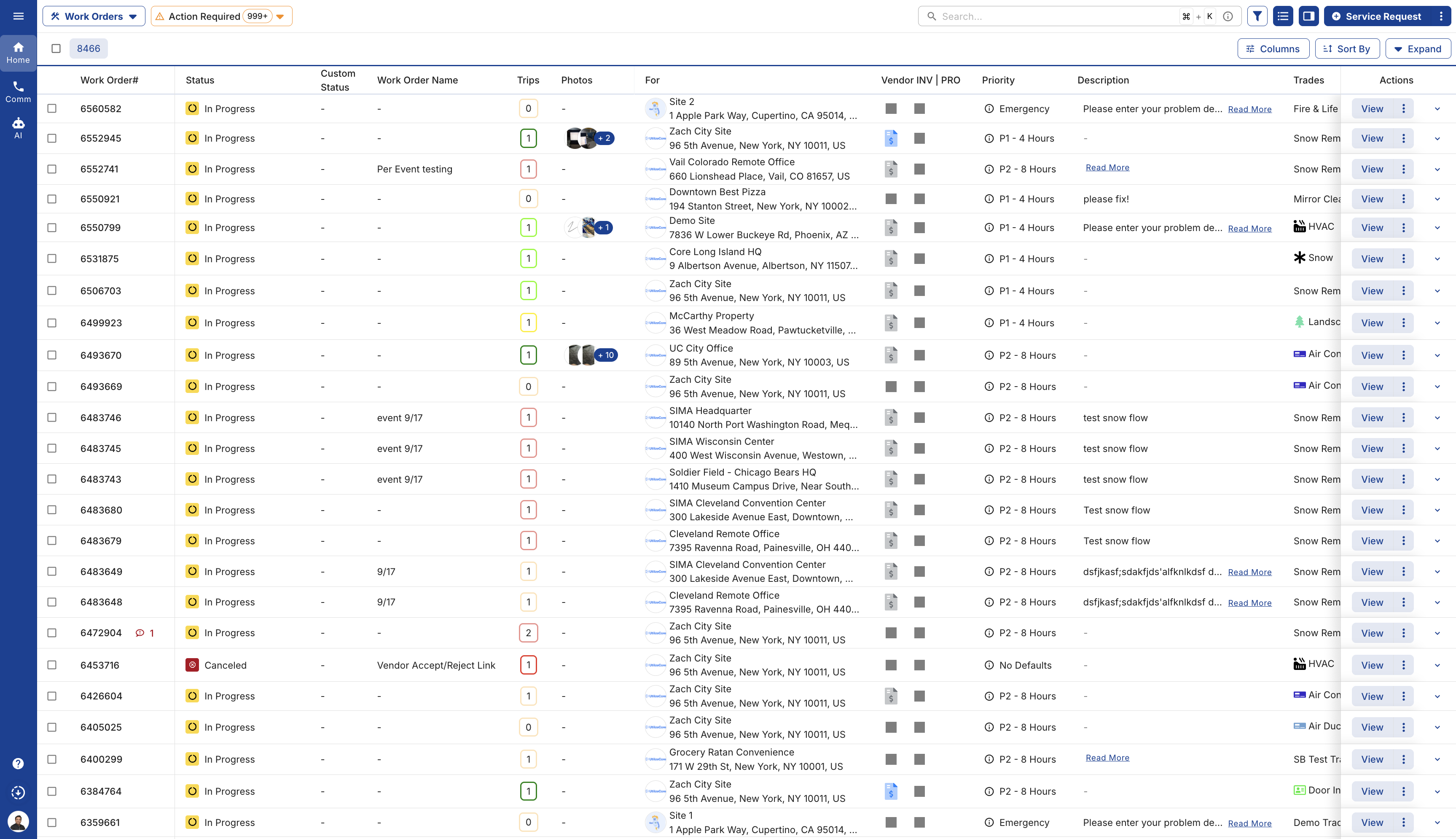Open vendor invoice icon for 6384764
This screenshot has width=1456, height=839.
[891, 791]
